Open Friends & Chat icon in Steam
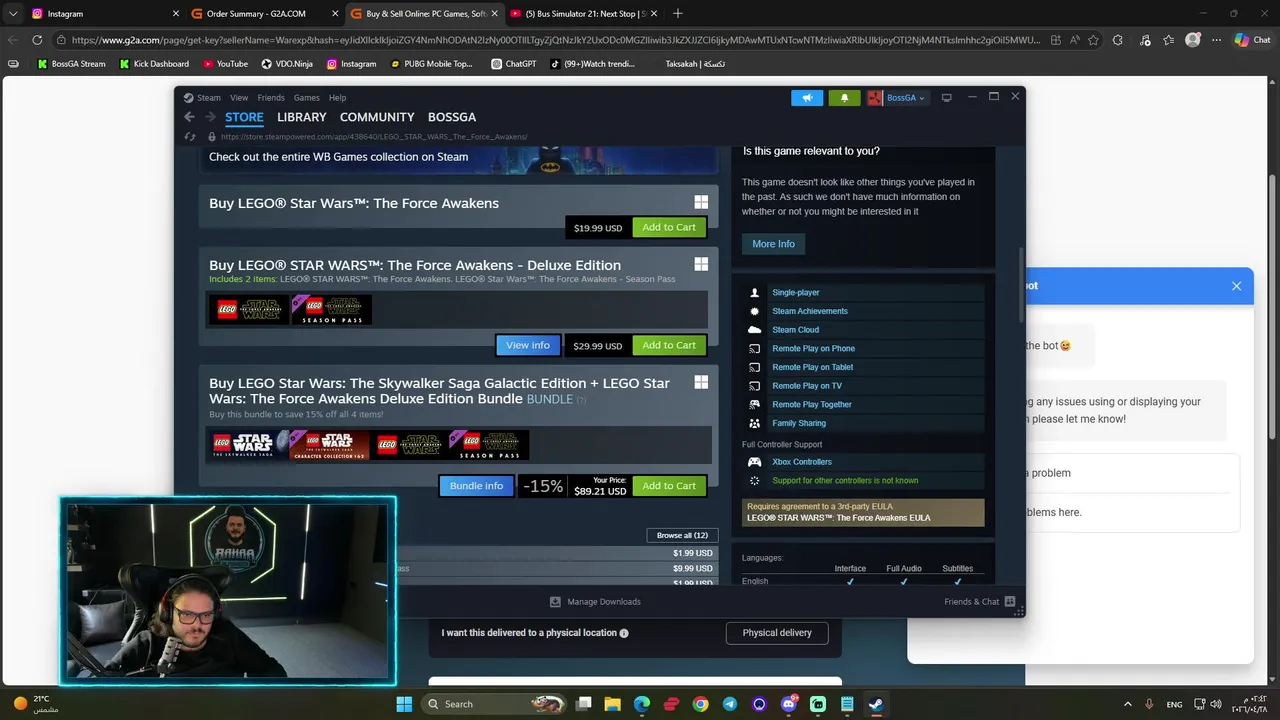 pyautogui.click(x=1010, y=601)
